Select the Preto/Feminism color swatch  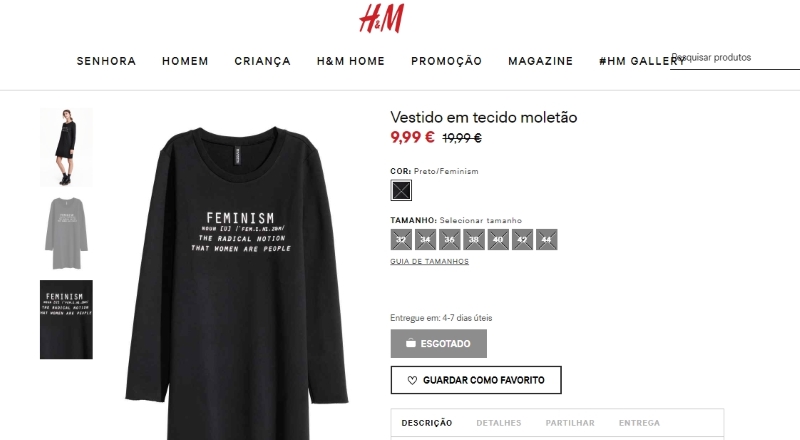point(401,190)
